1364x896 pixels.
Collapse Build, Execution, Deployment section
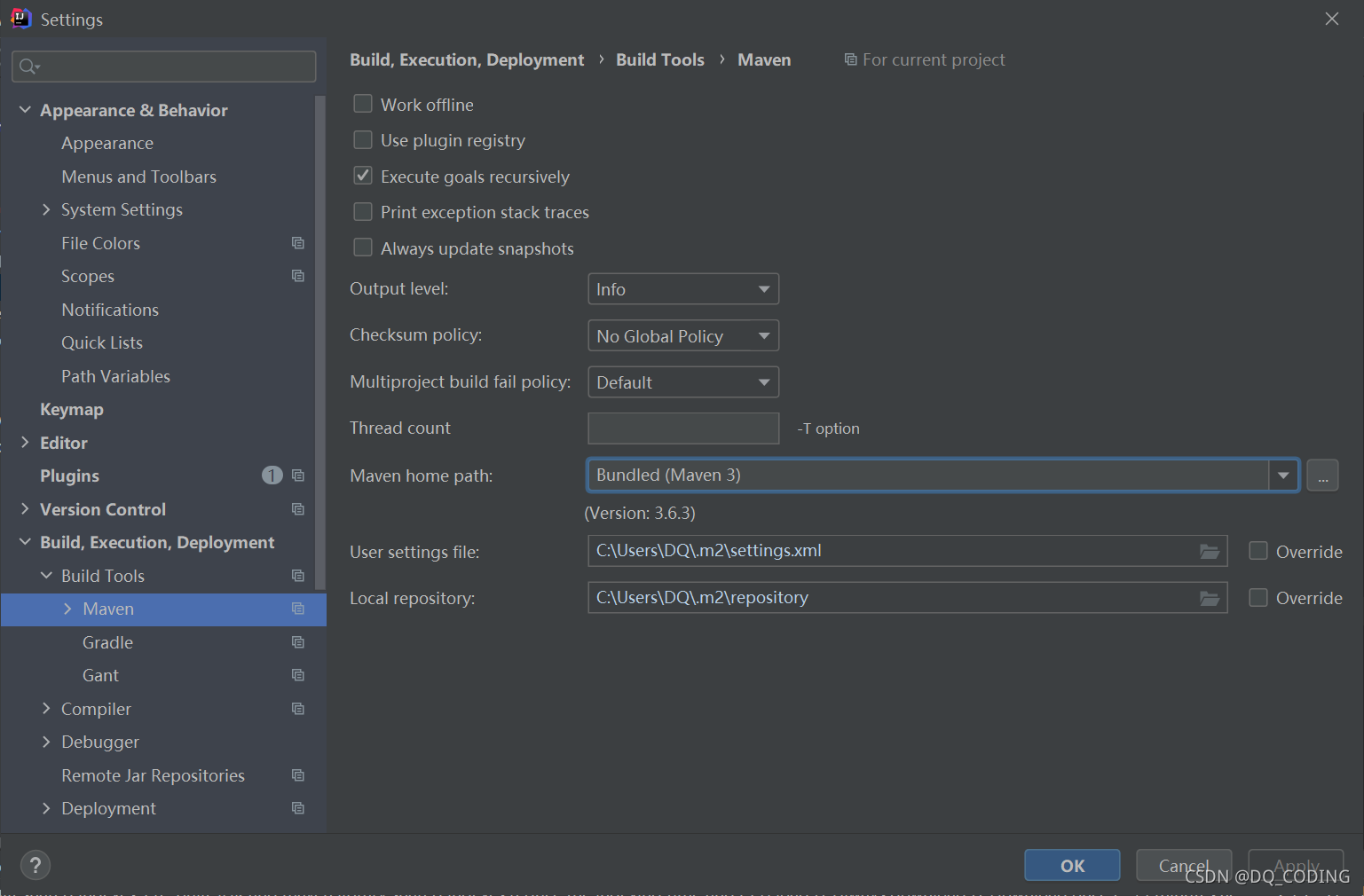[x=25, y=542]
